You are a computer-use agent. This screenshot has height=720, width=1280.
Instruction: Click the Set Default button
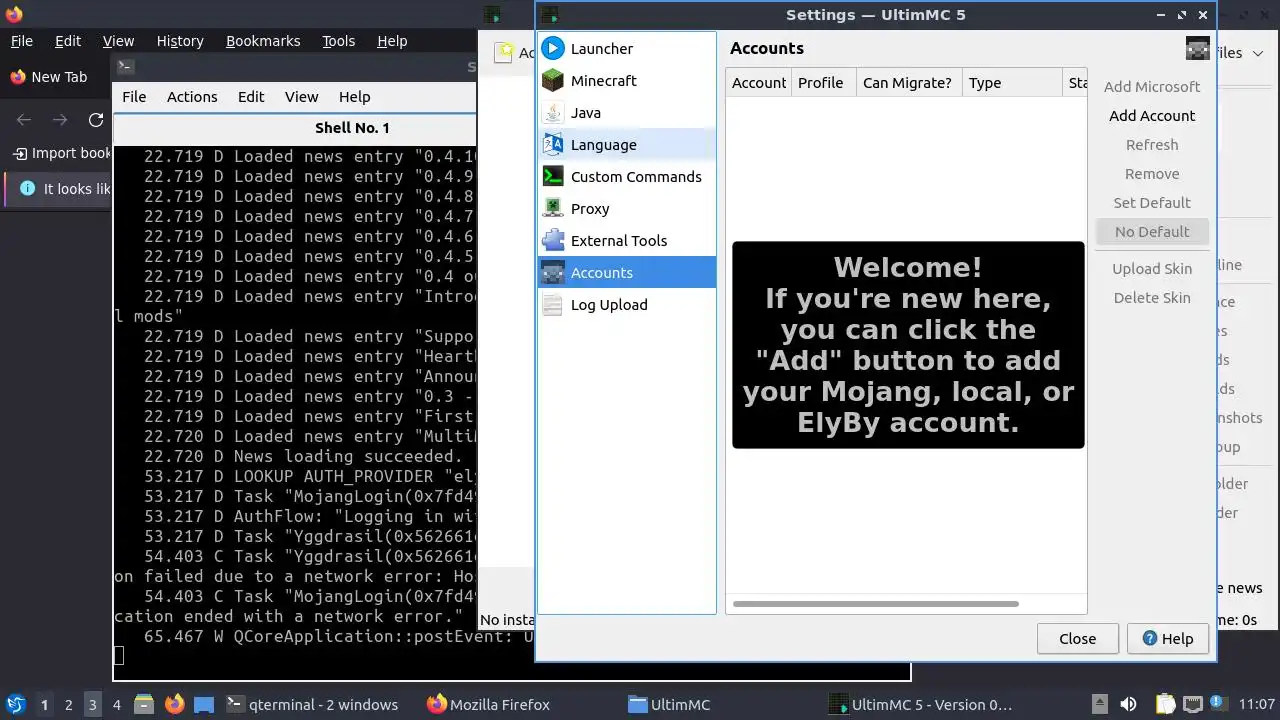1152,202
